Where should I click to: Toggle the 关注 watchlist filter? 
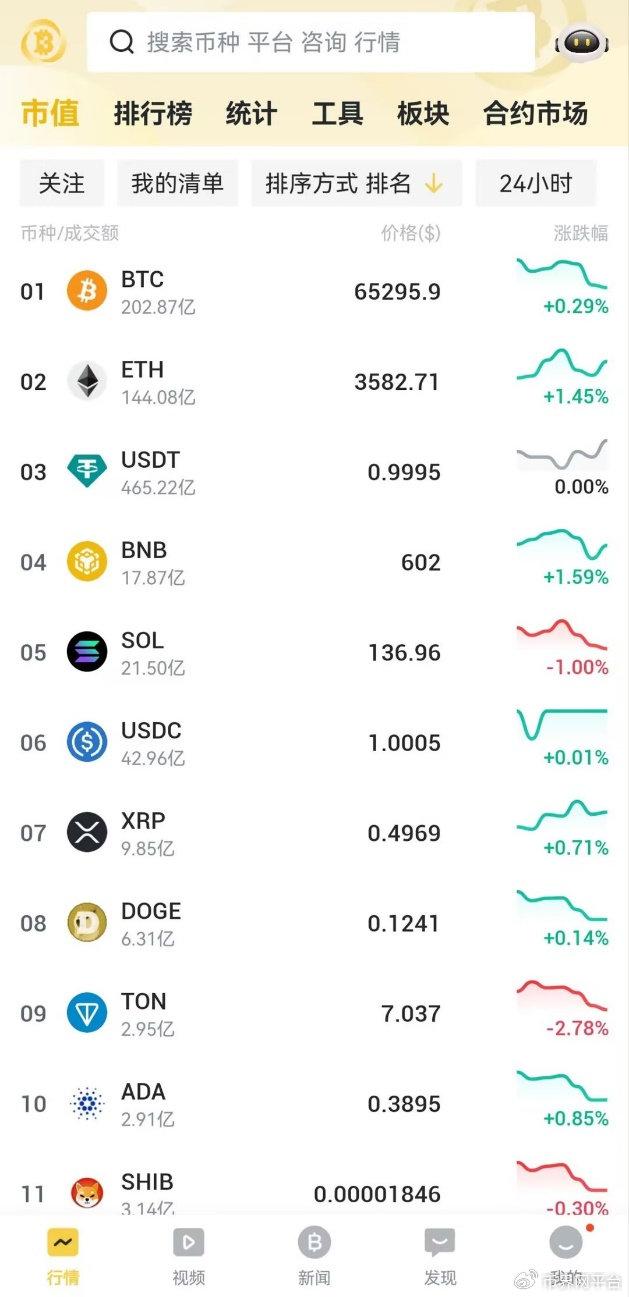click(x=62, y=184)
